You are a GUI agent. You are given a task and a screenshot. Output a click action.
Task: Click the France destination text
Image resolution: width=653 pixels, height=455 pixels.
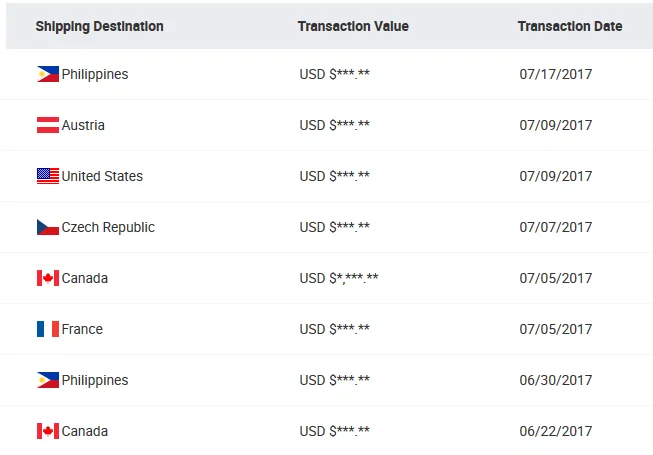[x=82, y=329]
